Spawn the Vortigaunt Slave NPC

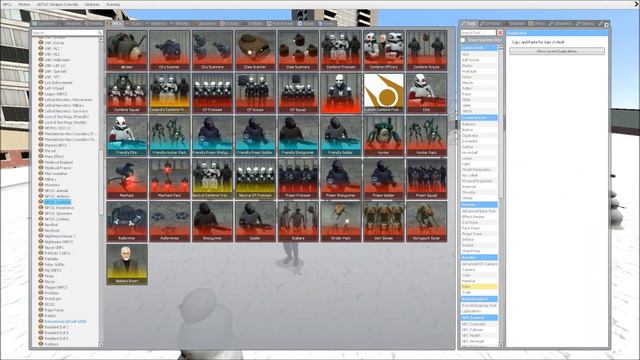tap(427, 222)
